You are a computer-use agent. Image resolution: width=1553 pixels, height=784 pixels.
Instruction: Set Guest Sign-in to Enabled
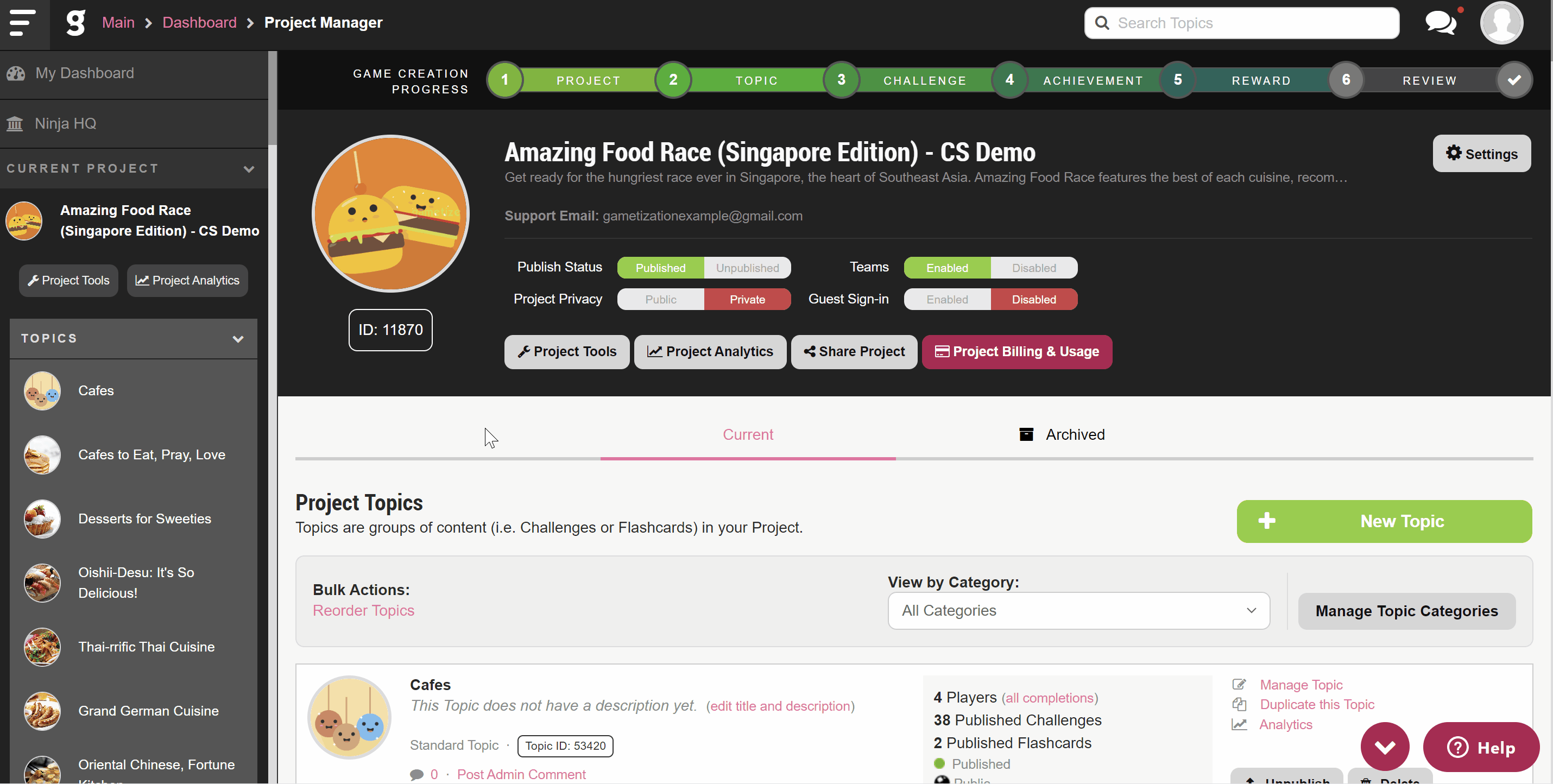(947, 300)
